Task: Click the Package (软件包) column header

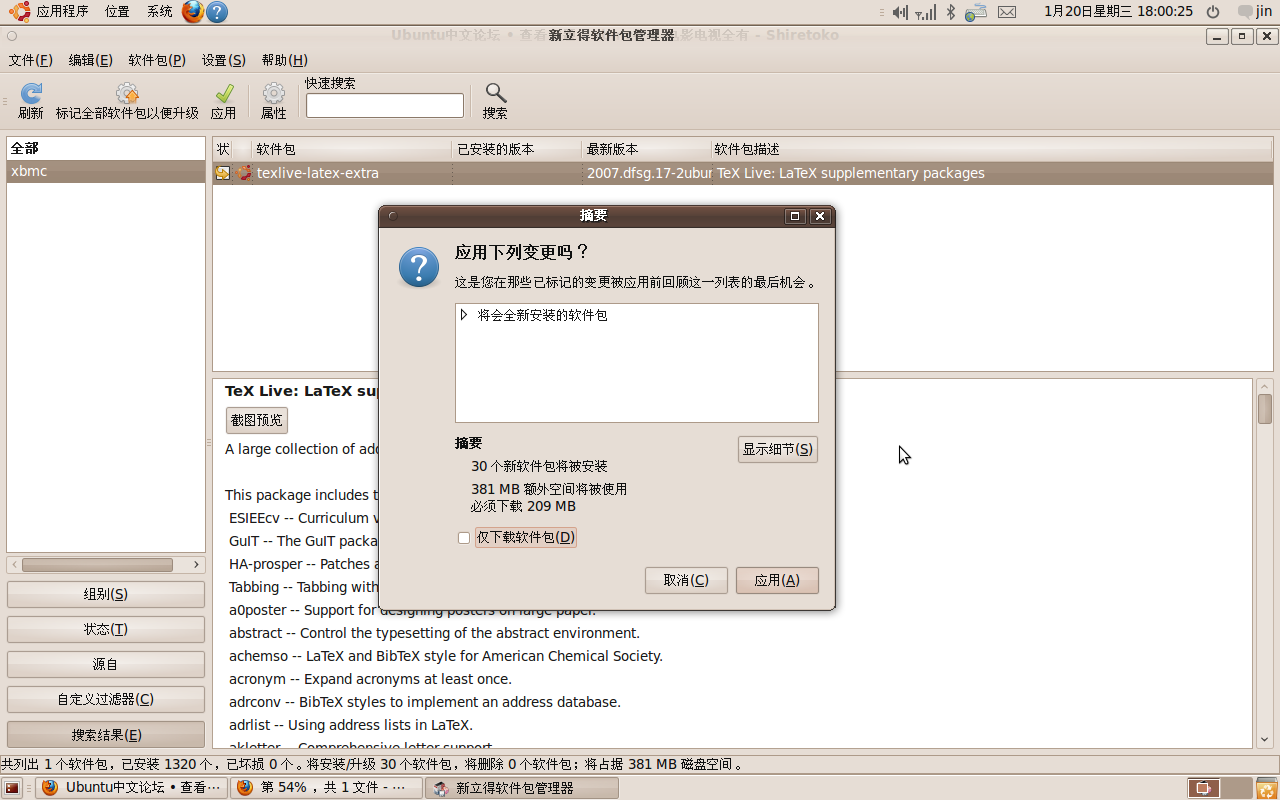Action: (x=352, y=149)
